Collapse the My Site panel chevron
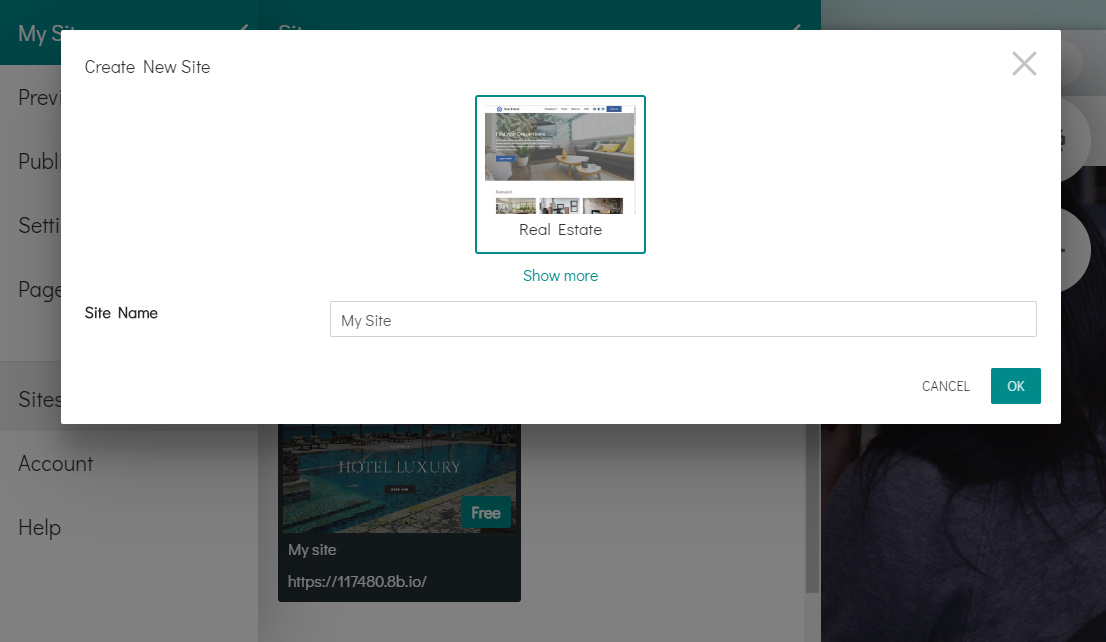This screenshot has height=642, width=1106. pos(243,27)
